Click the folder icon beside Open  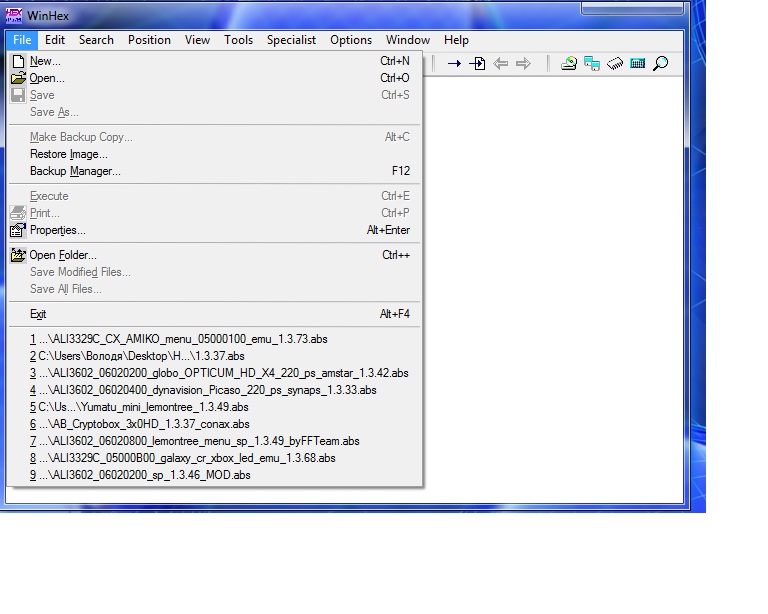pyautogui.click(x=19, y=78)
